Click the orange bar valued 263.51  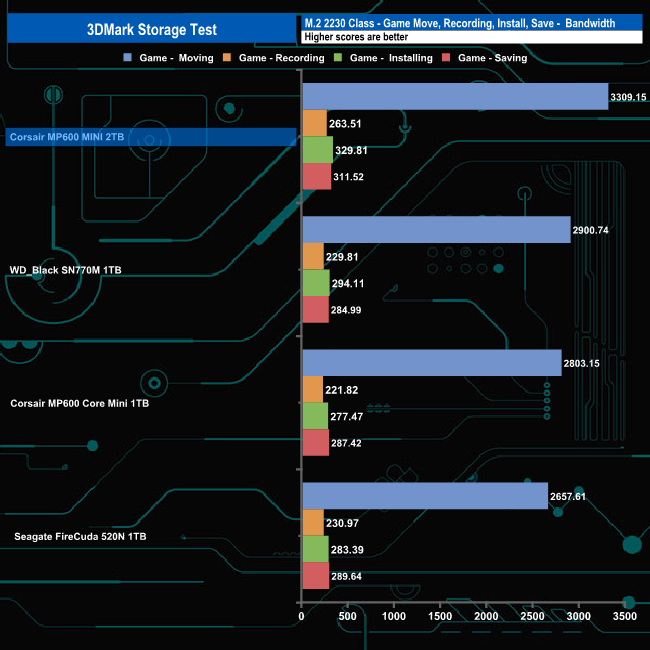[315, 123]
